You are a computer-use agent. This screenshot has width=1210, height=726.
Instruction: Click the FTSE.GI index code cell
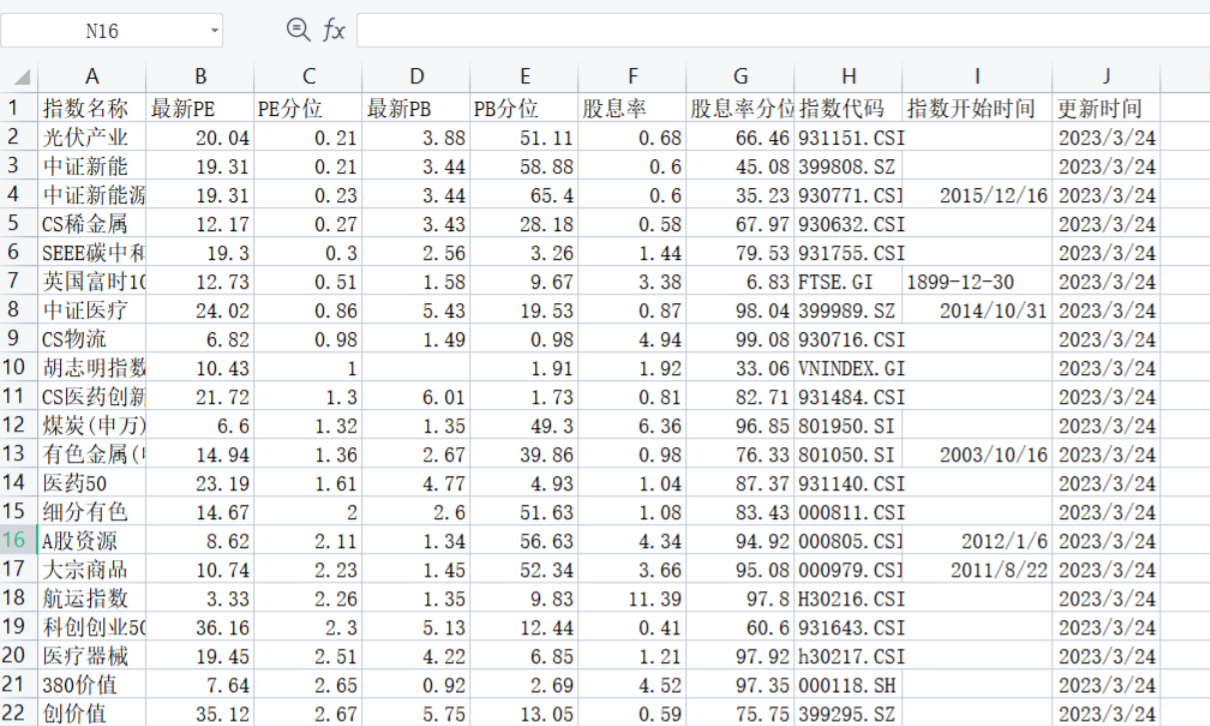pos(848,282)
